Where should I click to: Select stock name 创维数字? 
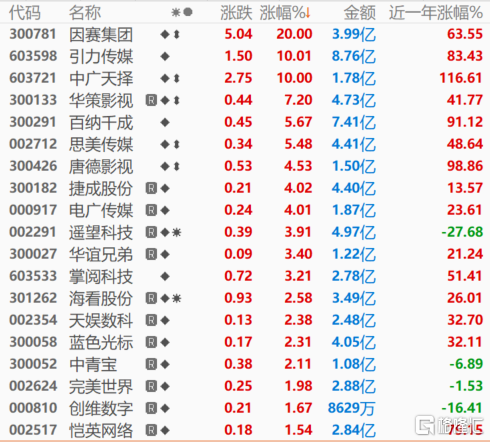[101, 408]
